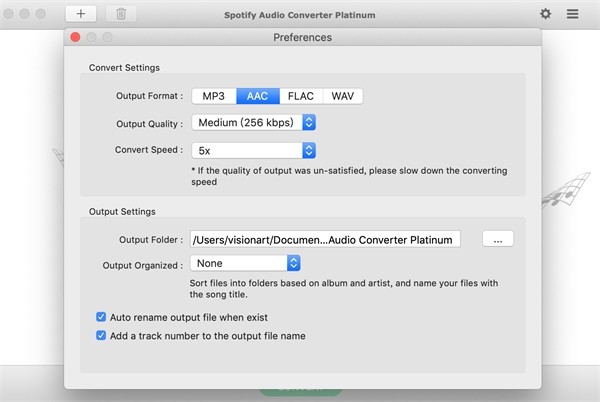Screen dimensions: 600x402
Task: Close the Preferences window with red button
Action: coord(75,37)
